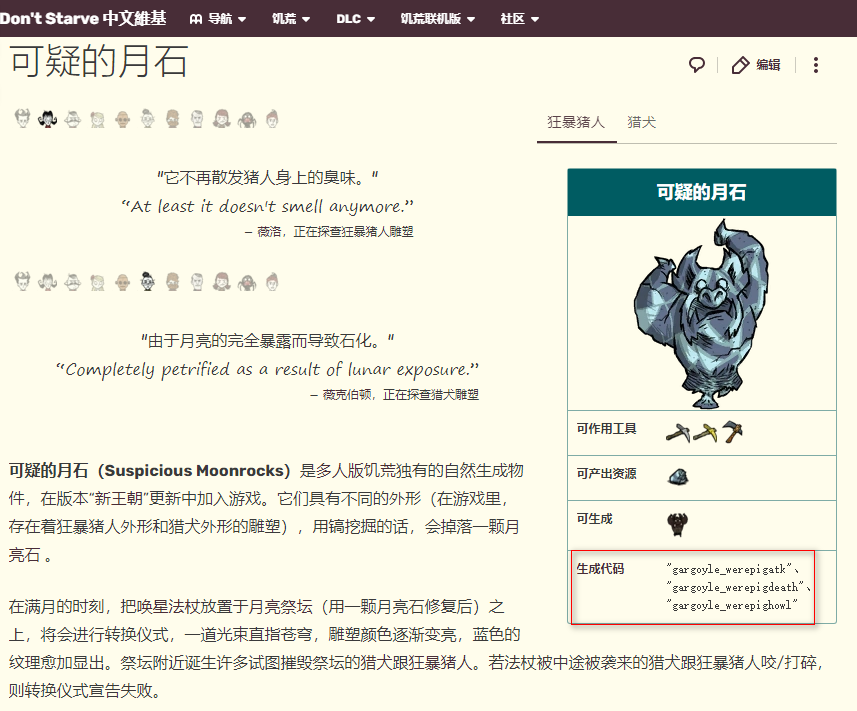Choose Webber's spider head in the upper quote row
This screenshot has height=711, width=857.
pyautogui.click(x=247, y=119)
